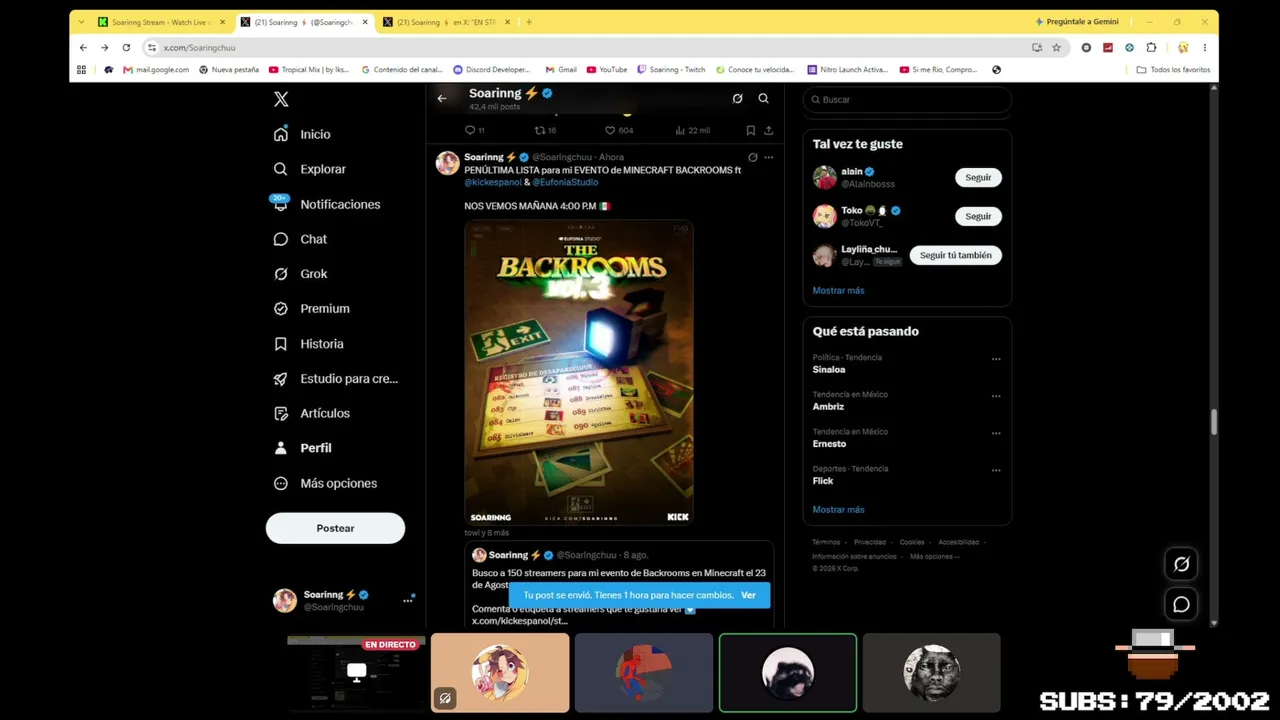Select the Spider-Man avatar call tile

click(644, 672)
